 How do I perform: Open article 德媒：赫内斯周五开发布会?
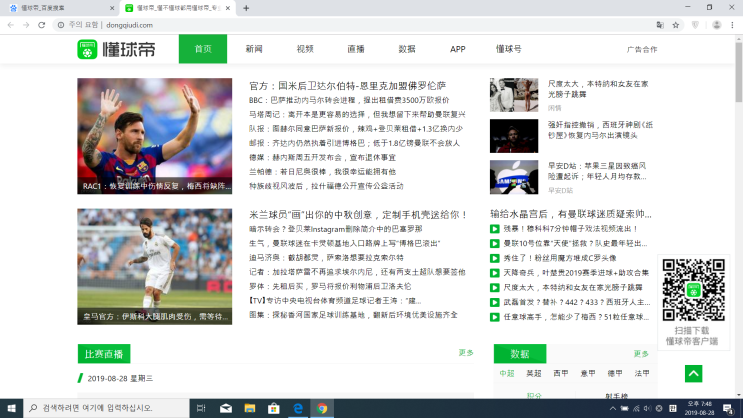tap(322, 157)
